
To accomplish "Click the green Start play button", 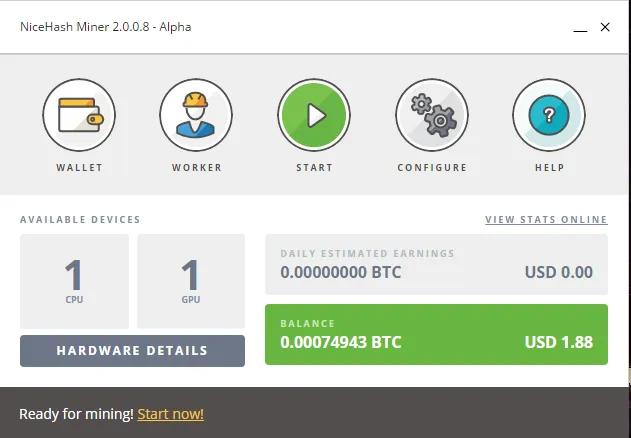I will [x=314, y=115].
